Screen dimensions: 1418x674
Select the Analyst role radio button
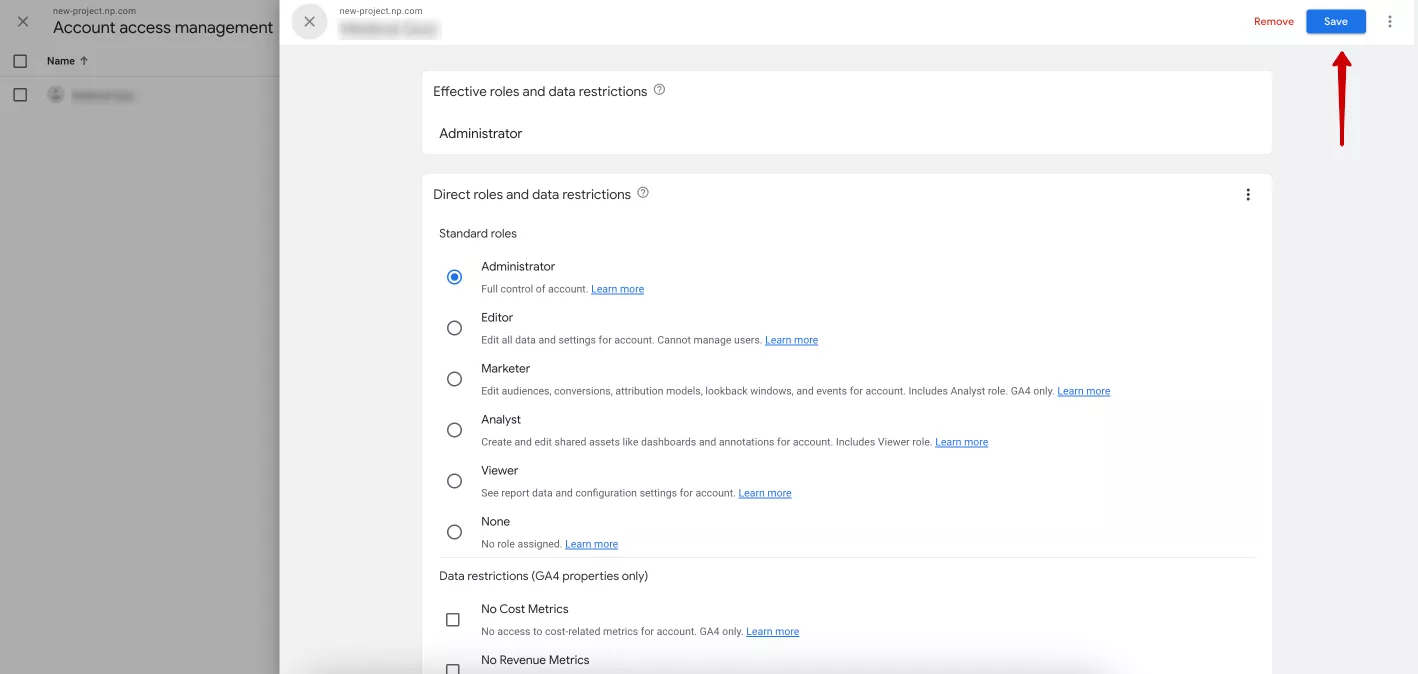click(454, 430)
